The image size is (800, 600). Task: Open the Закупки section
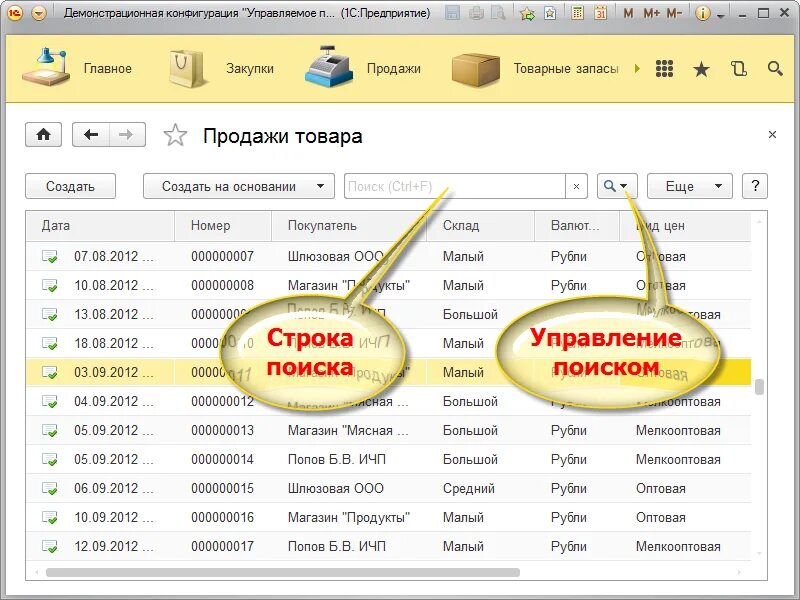(x=250, y=68)
